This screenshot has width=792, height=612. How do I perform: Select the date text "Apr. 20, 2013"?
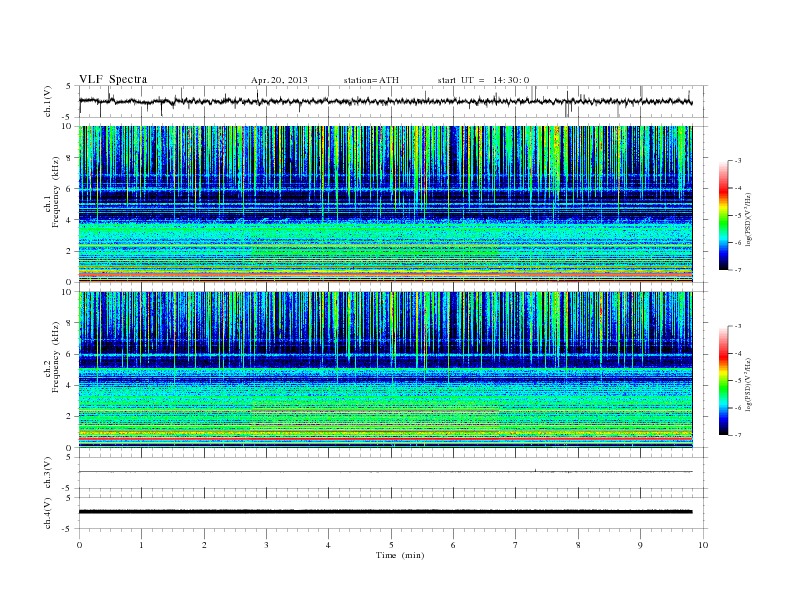(x=279, y=80)
